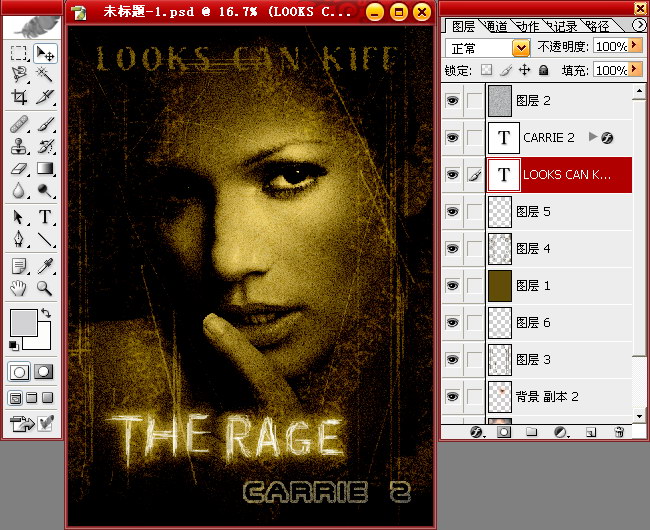Image resolution: width=650 pixels, height=530 pixels.
Task: Lock image pixels
Action: click(x=506, y=70)
